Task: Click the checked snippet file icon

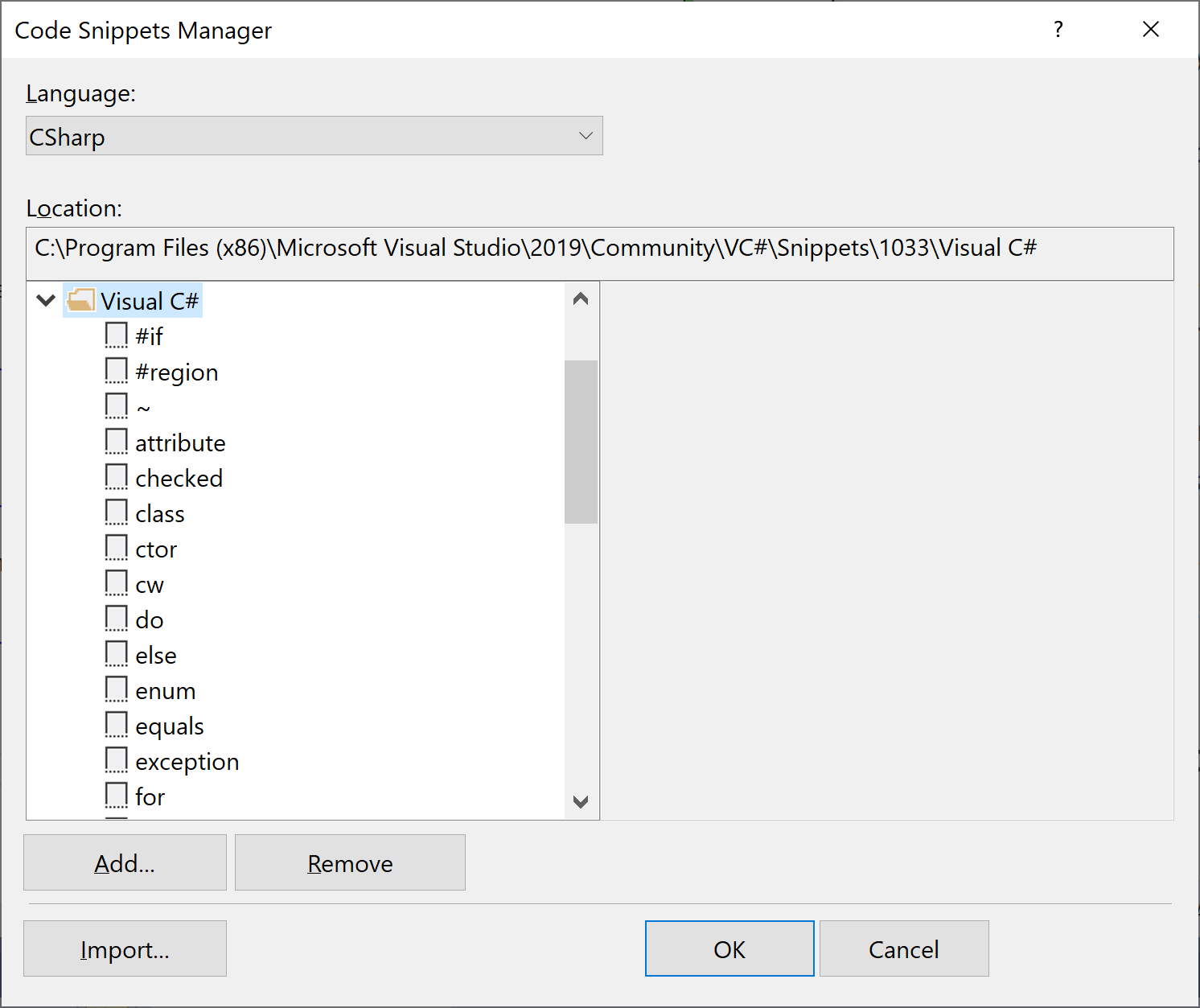Action: [117, 477]
